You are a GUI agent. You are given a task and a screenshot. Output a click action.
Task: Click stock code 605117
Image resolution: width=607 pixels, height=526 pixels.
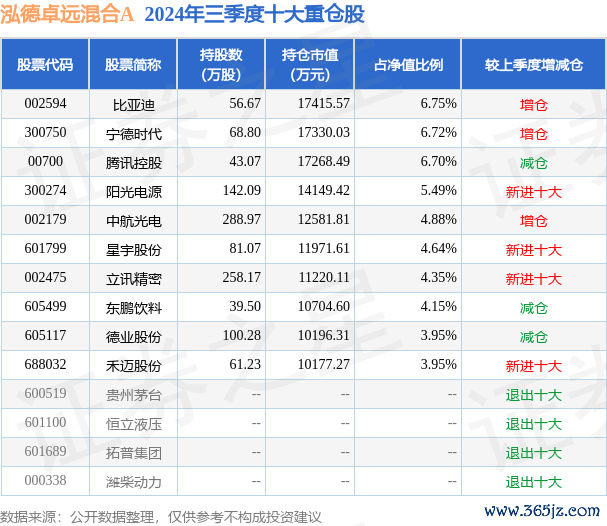pos(45,336)
